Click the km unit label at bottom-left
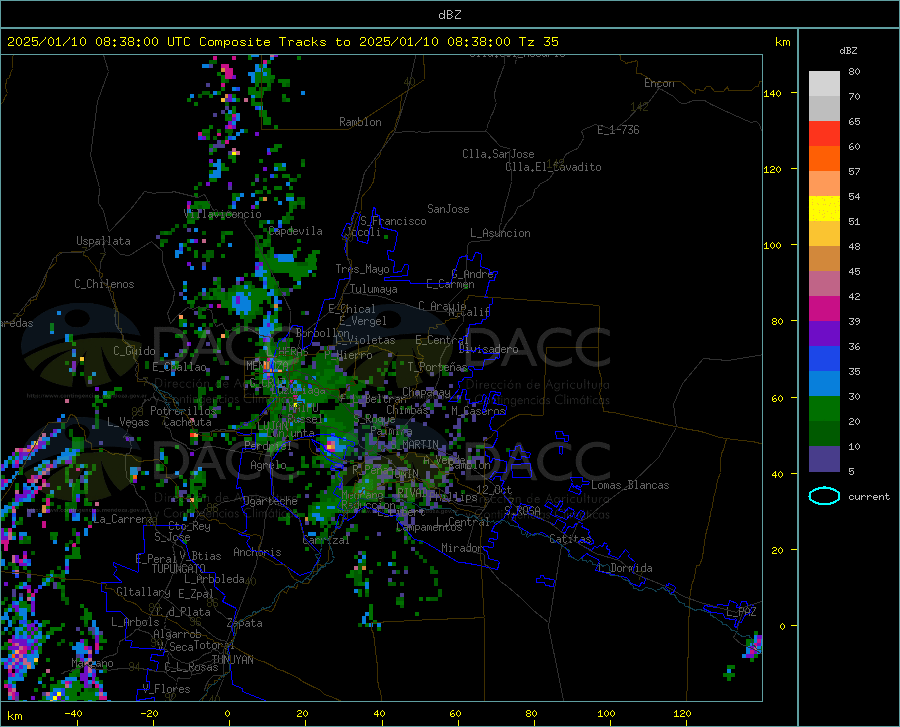The width and height of the screenshot is (900, 727). point(14,716)
